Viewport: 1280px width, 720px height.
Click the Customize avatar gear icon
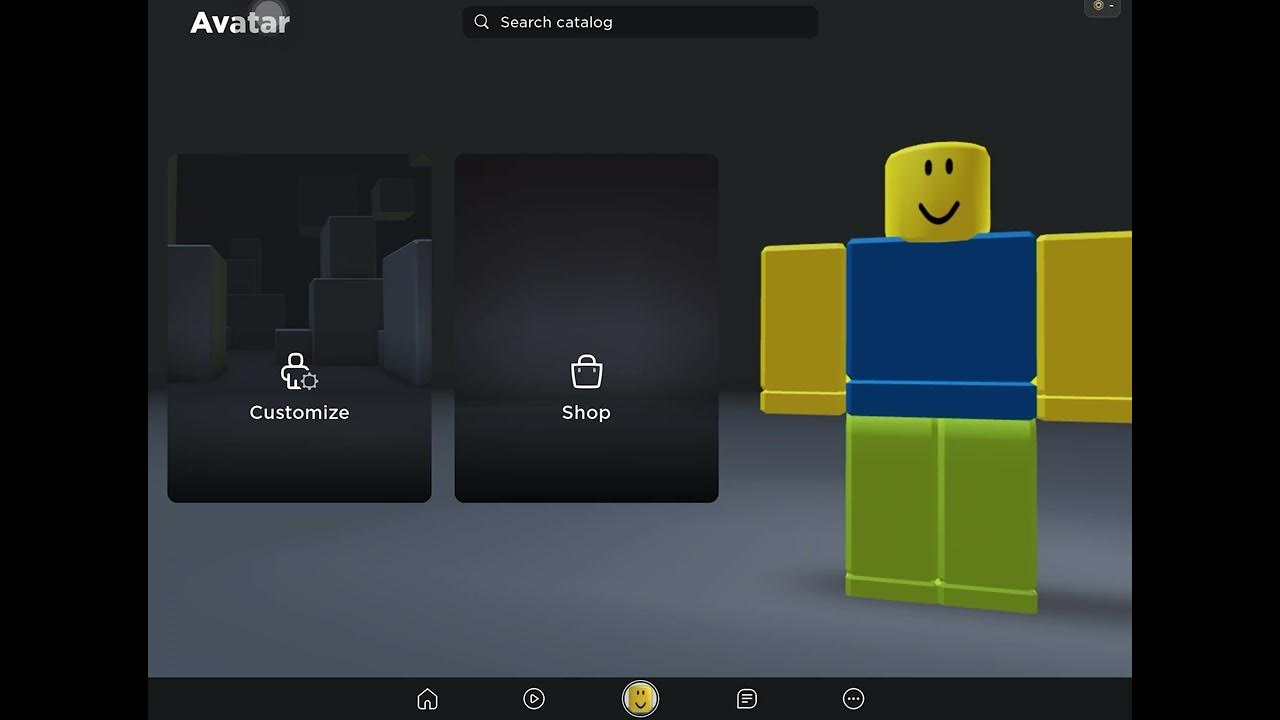[299, 372]
